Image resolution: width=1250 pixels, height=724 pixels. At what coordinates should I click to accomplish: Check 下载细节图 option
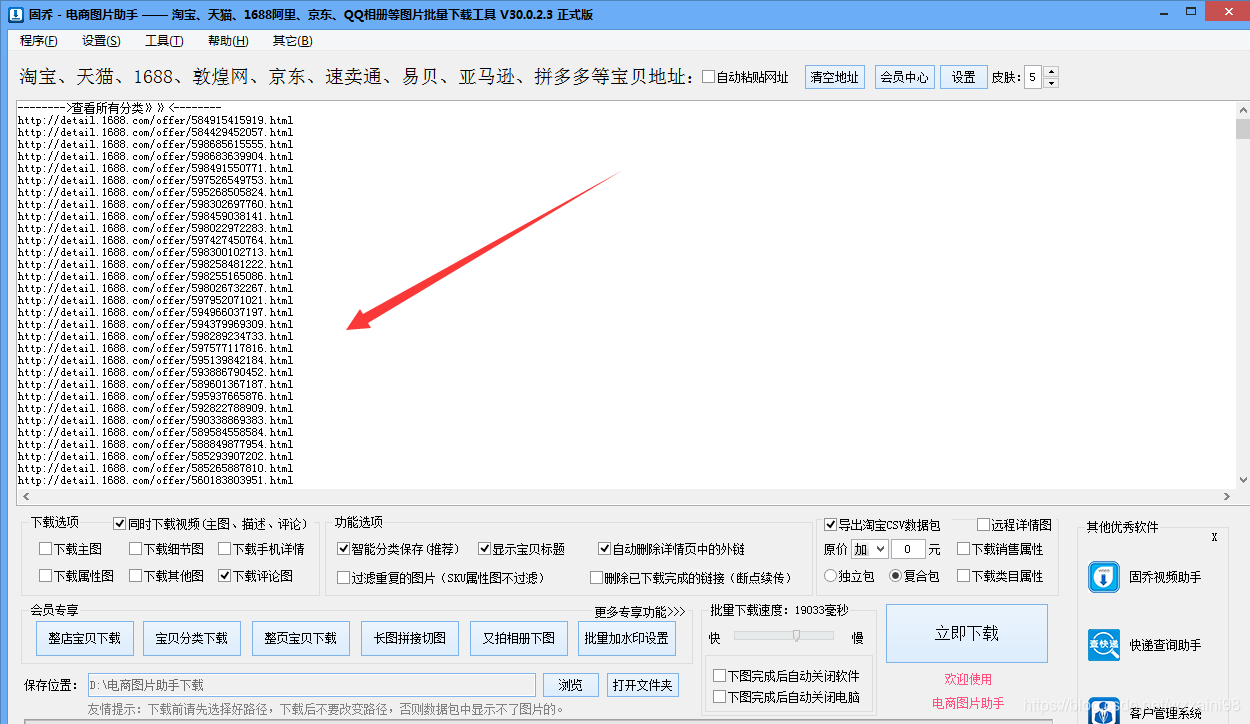(x=136, y=549)
